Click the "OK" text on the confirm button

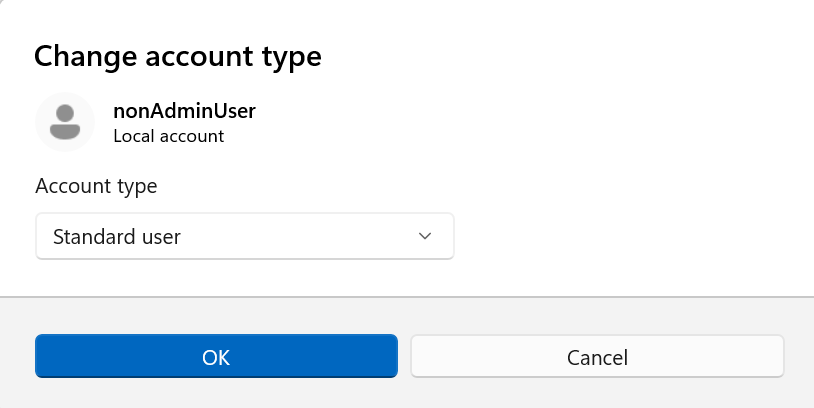(x=216, y=357)
